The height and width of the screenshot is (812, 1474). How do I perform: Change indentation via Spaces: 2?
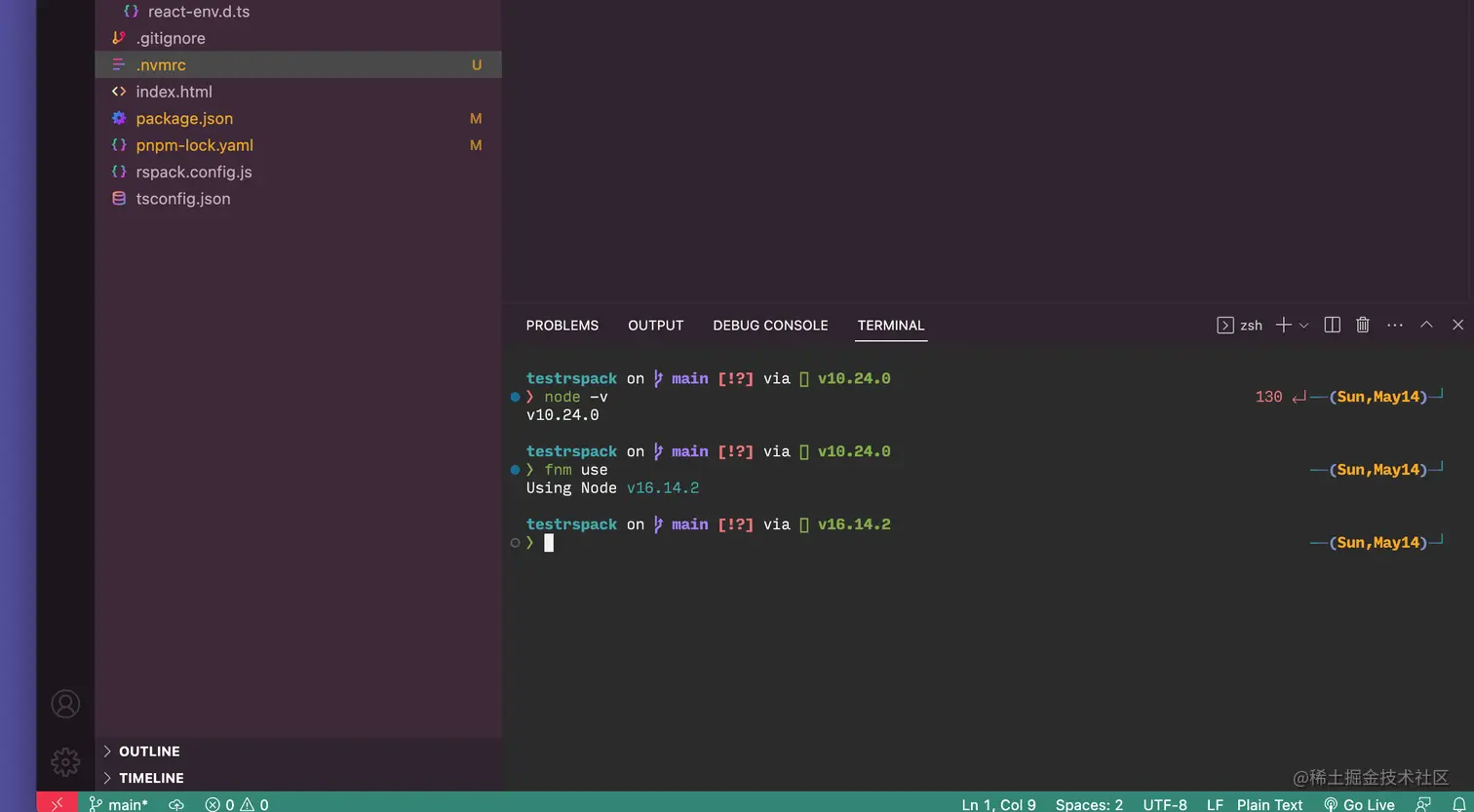(x=1089, y=804)
